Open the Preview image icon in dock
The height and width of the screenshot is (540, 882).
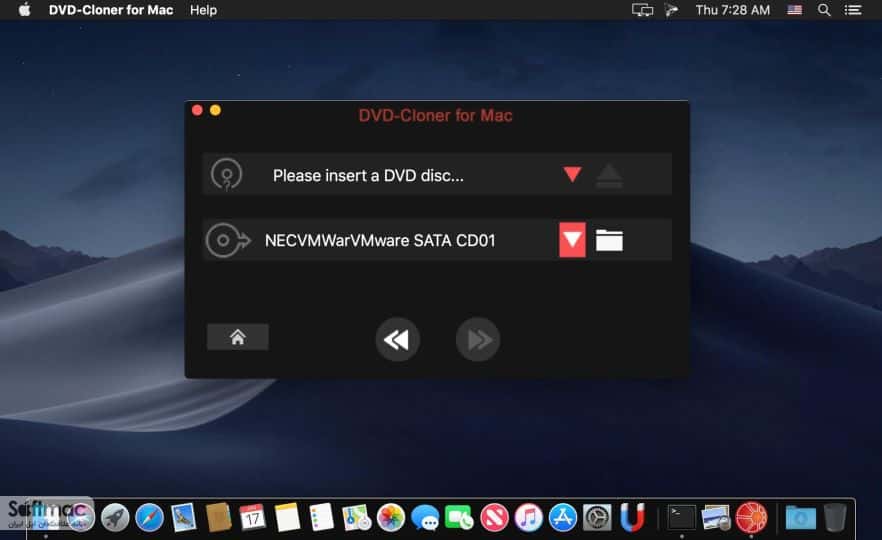point(716,517)
